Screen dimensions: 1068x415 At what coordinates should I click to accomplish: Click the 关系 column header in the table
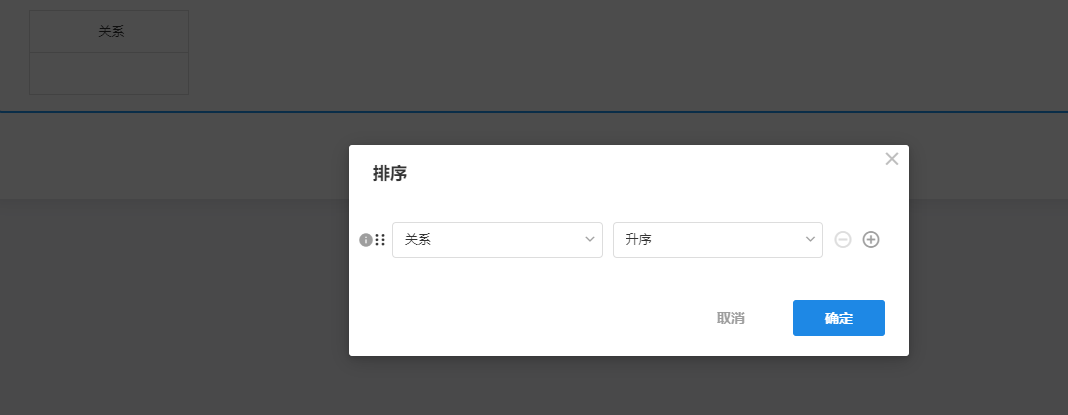pyautogui.click(x=109, y=31)
